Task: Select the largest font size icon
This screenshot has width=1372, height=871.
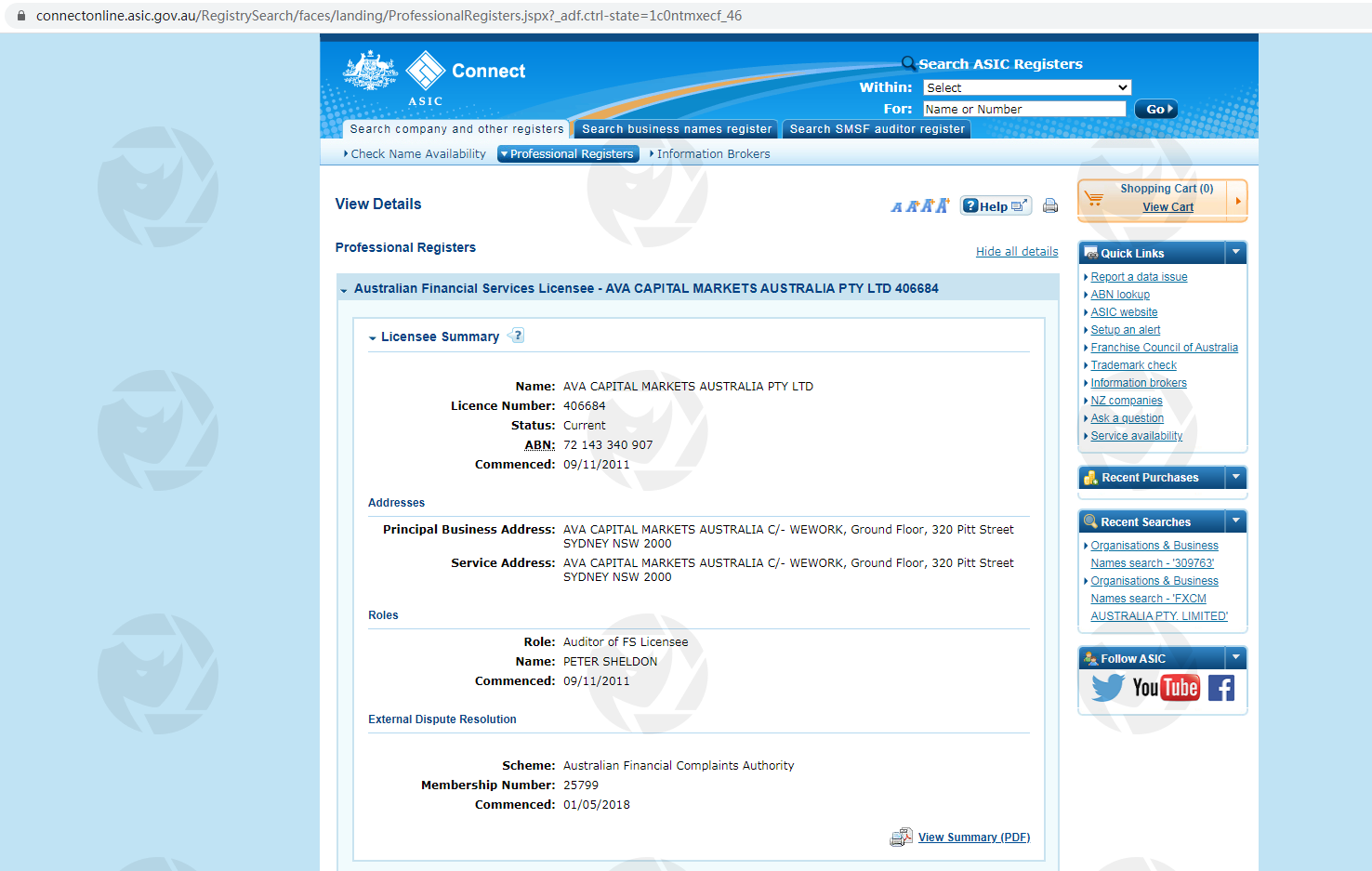Action: [x=943, y=205]
